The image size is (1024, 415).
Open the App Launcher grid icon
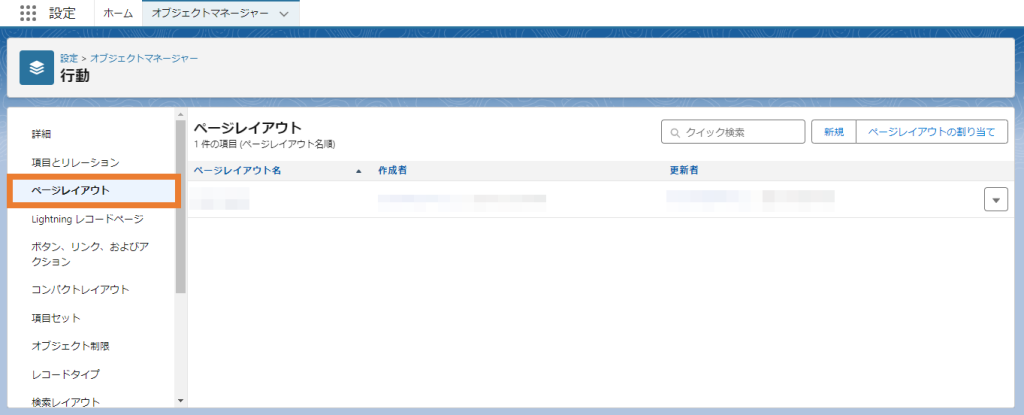(x=28, y=13)
